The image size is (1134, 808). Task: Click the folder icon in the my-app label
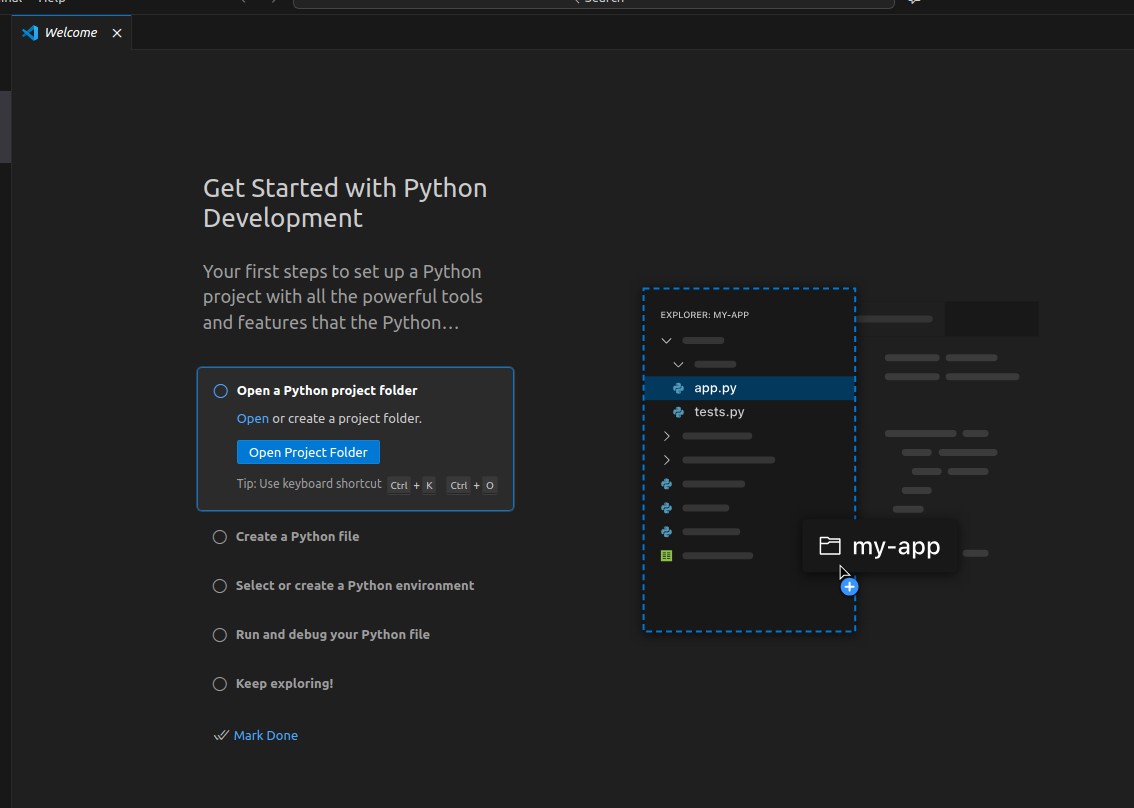point(829,546)
